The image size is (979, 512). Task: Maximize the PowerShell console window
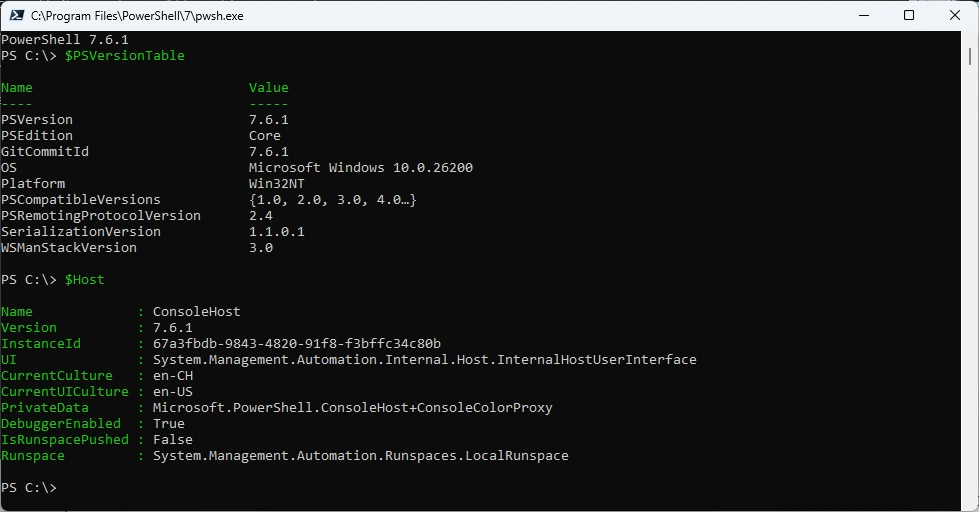coord(908,15)
